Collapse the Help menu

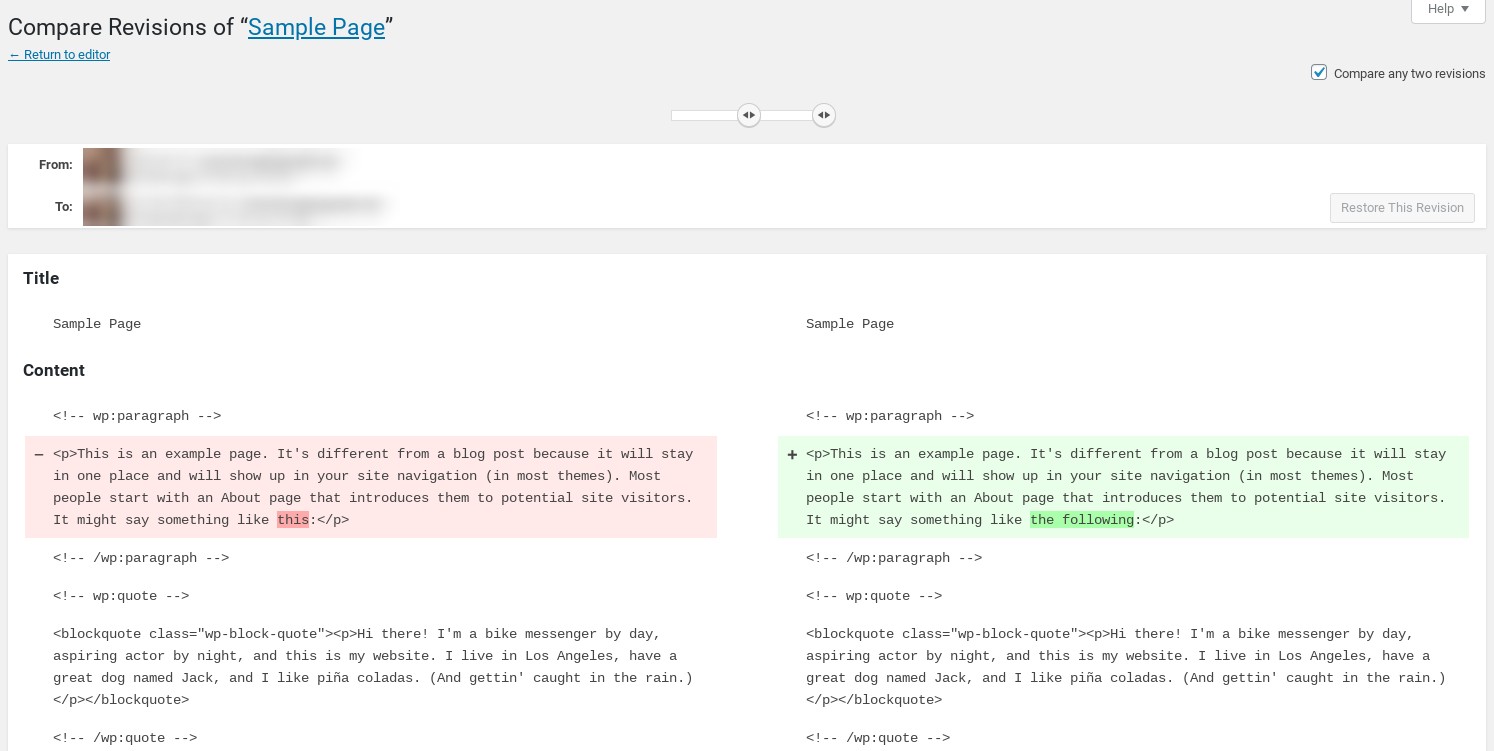(1448, 8)
